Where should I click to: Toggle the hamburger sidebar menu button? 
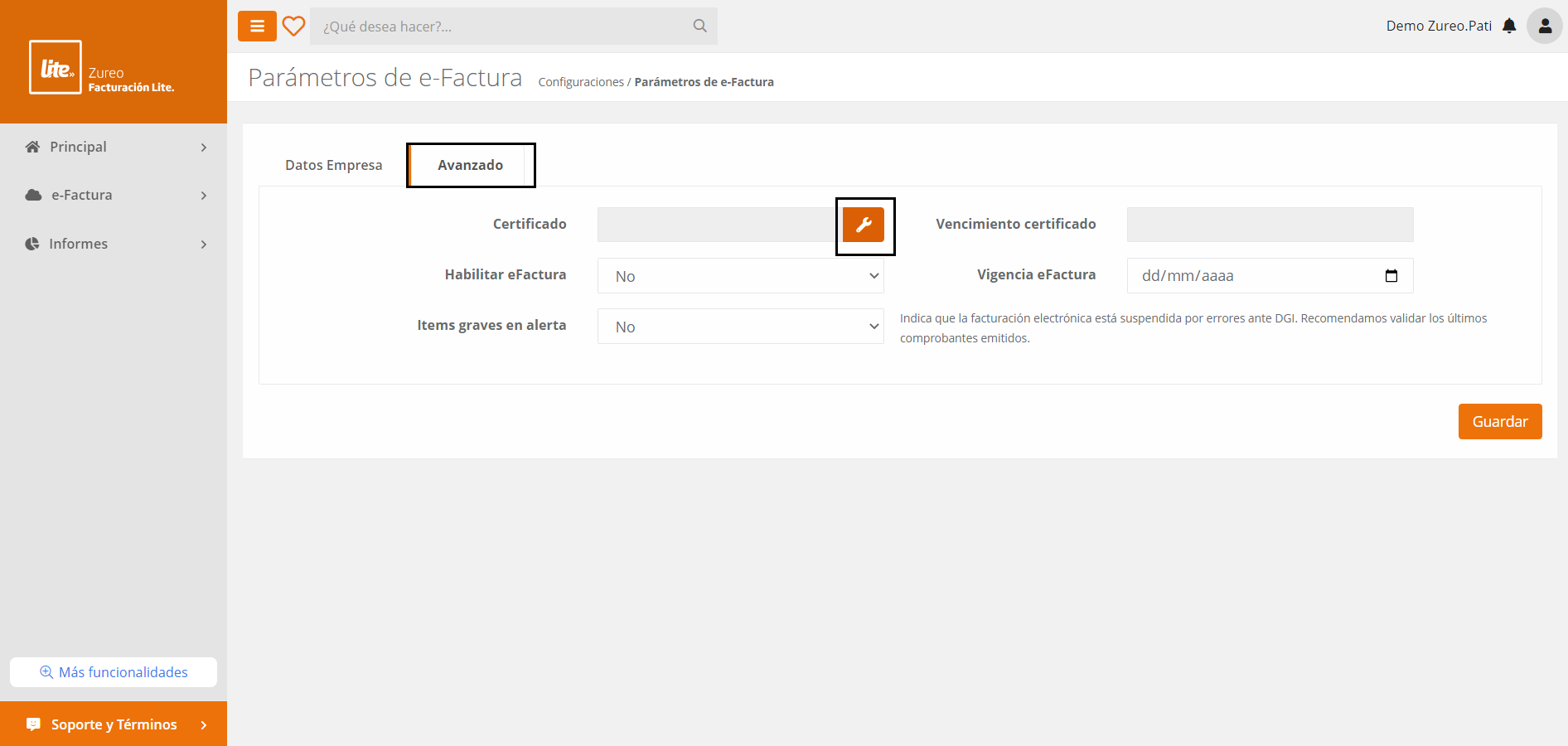[257, 27]
